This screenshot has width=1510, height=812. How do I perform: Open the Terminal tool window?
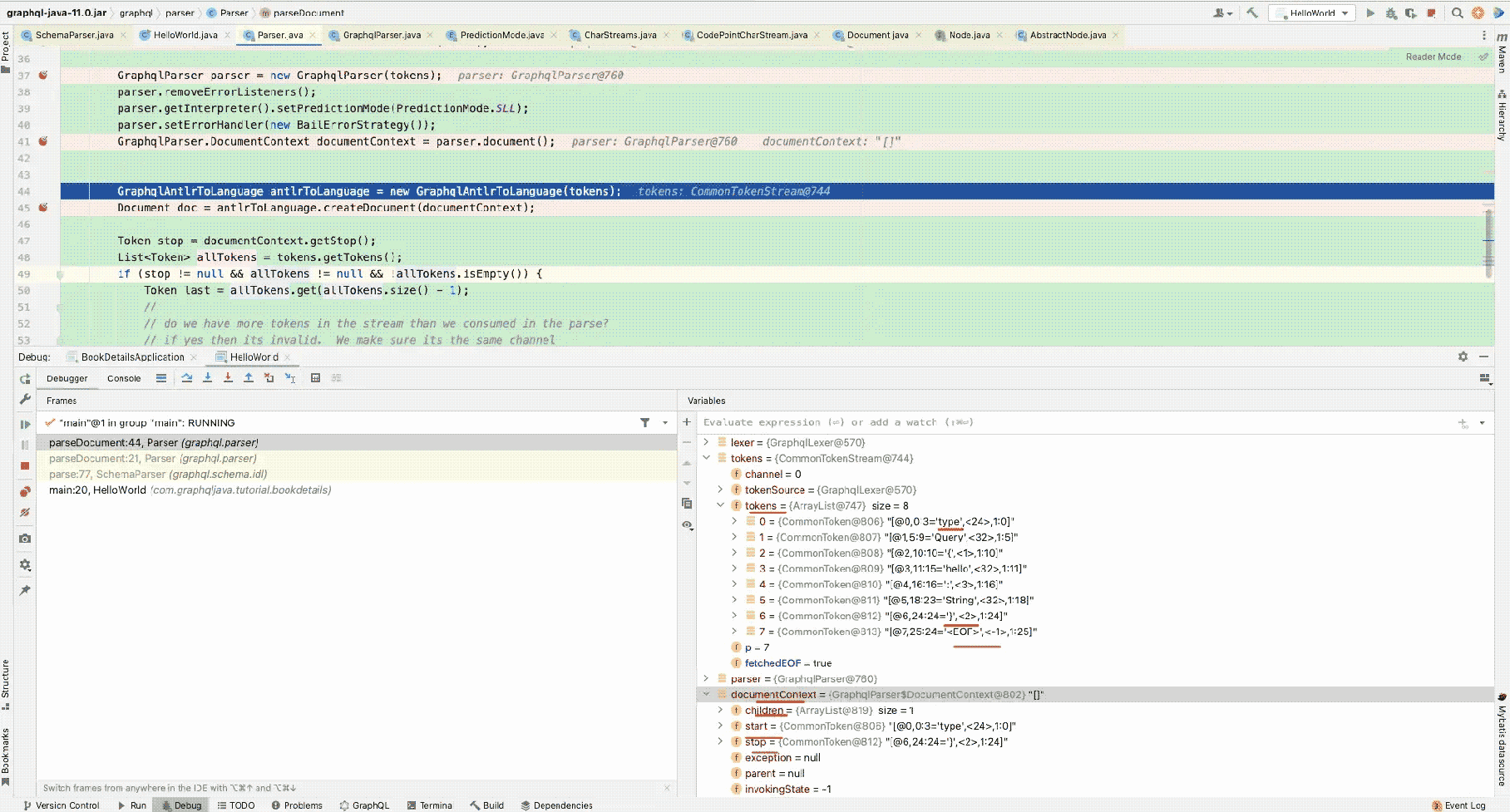[x=430, y=805]
